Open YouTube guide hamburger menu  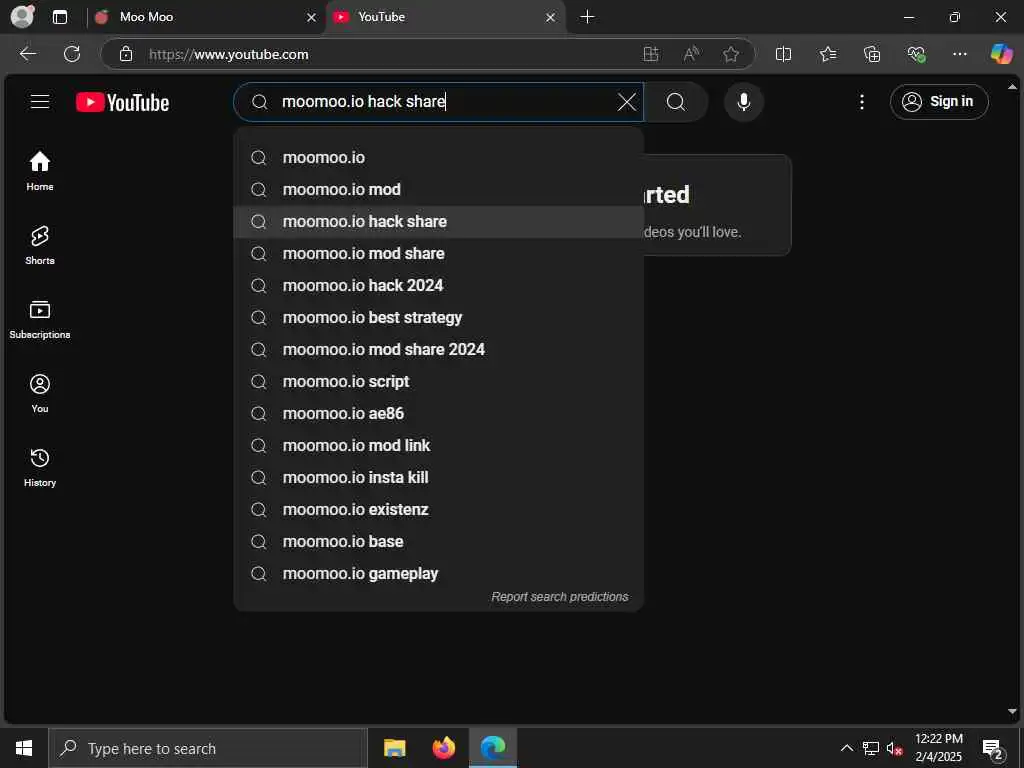[x=40, y=102]
